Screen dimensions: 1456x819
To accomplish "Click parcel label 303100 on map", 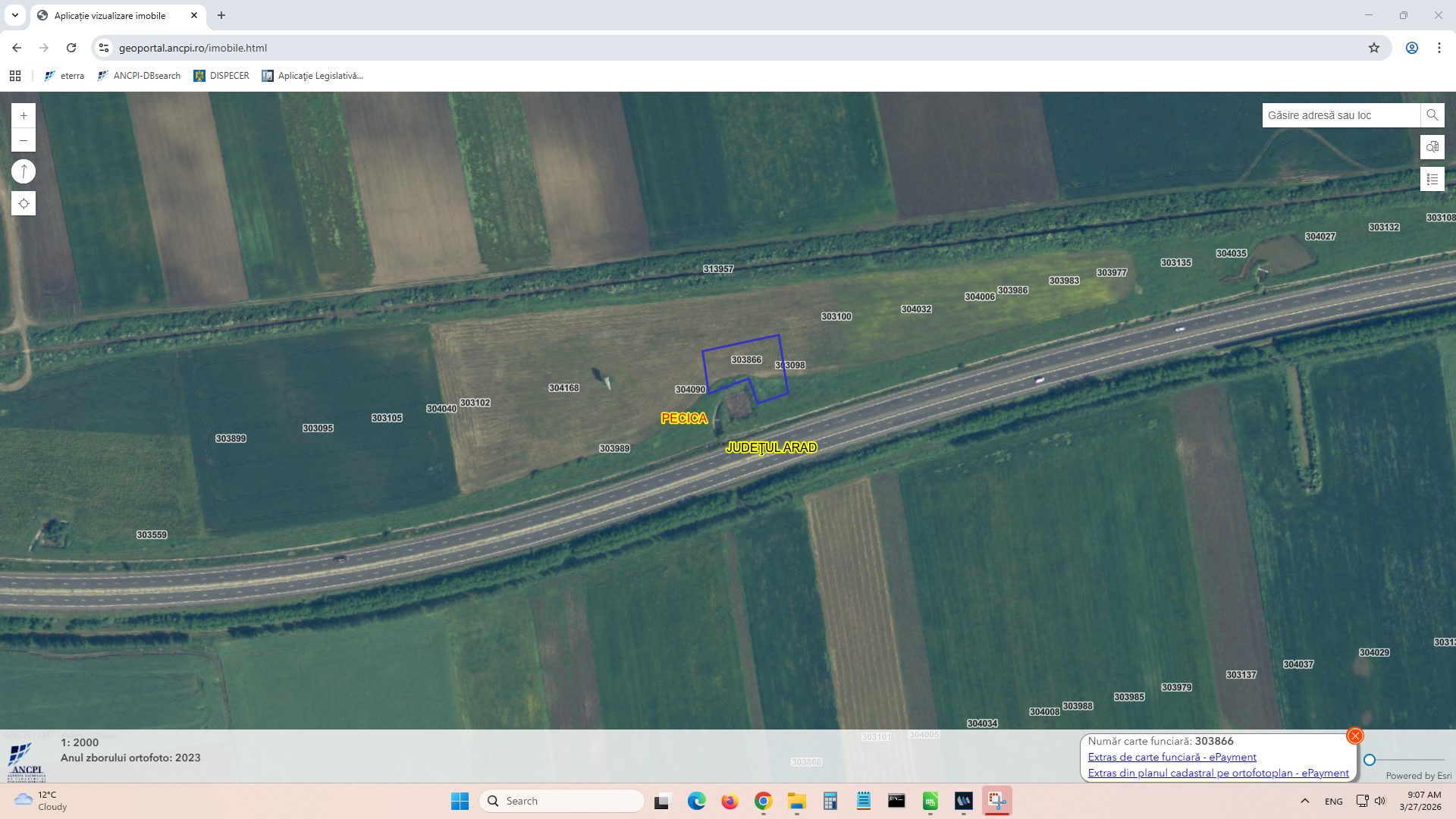I will 836,316.
